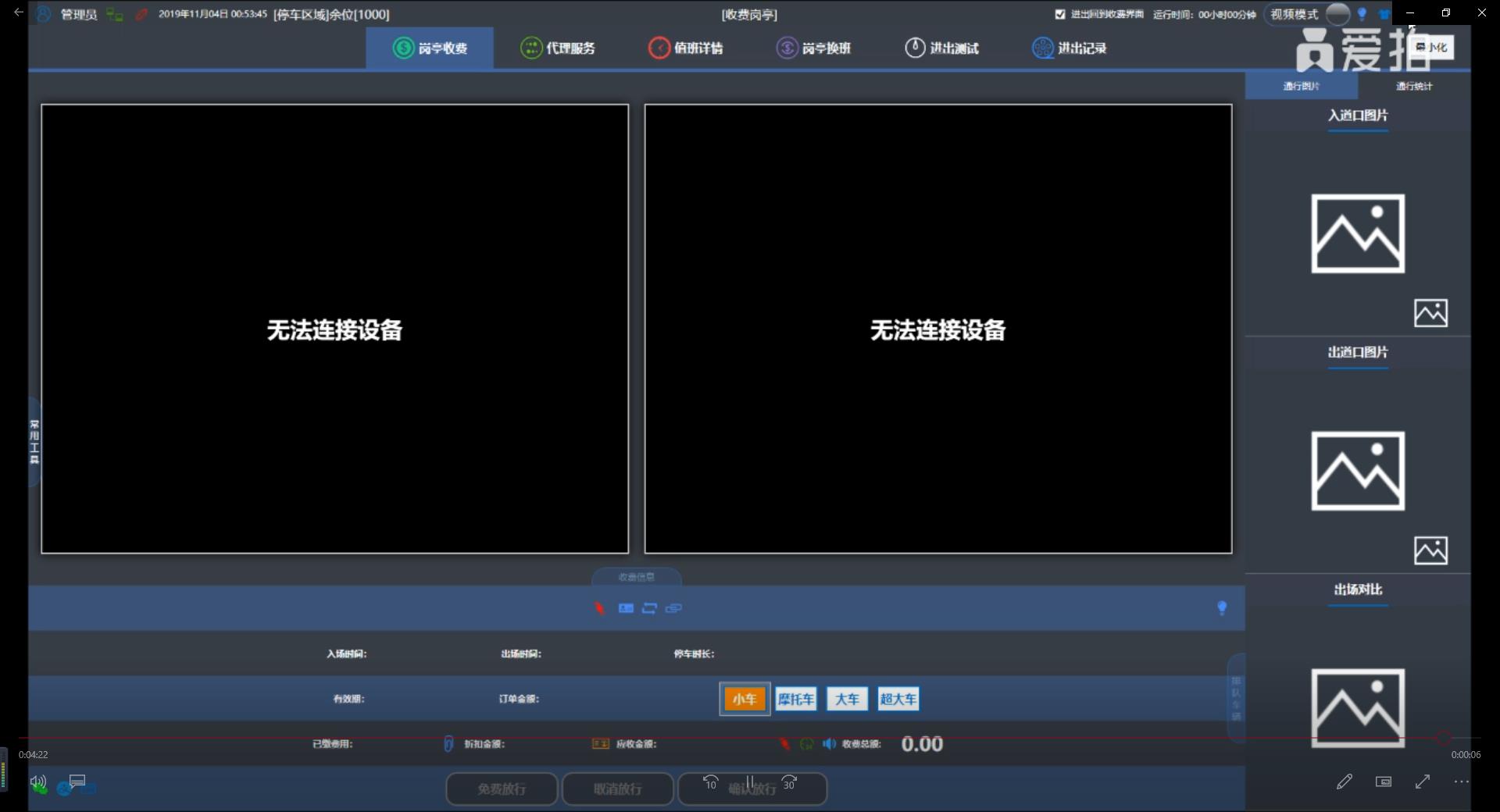Image resolution: width=1500 pixels, height=812 pixels.
Task: Click the 取消放行 button
Action: tap(617, 789)
